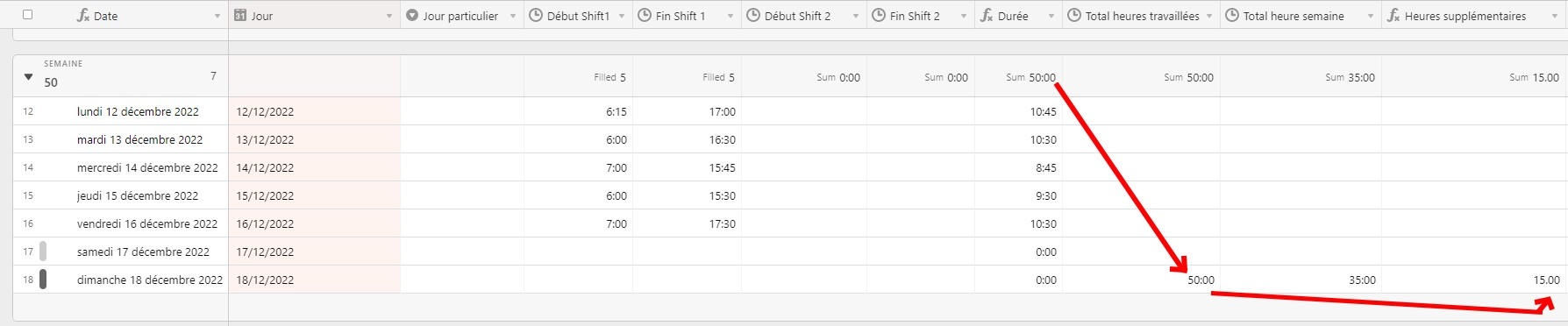Click the clock icon of Début Shift1
1568x326 pixels.
pyautogui.click(x=536, y=16)
